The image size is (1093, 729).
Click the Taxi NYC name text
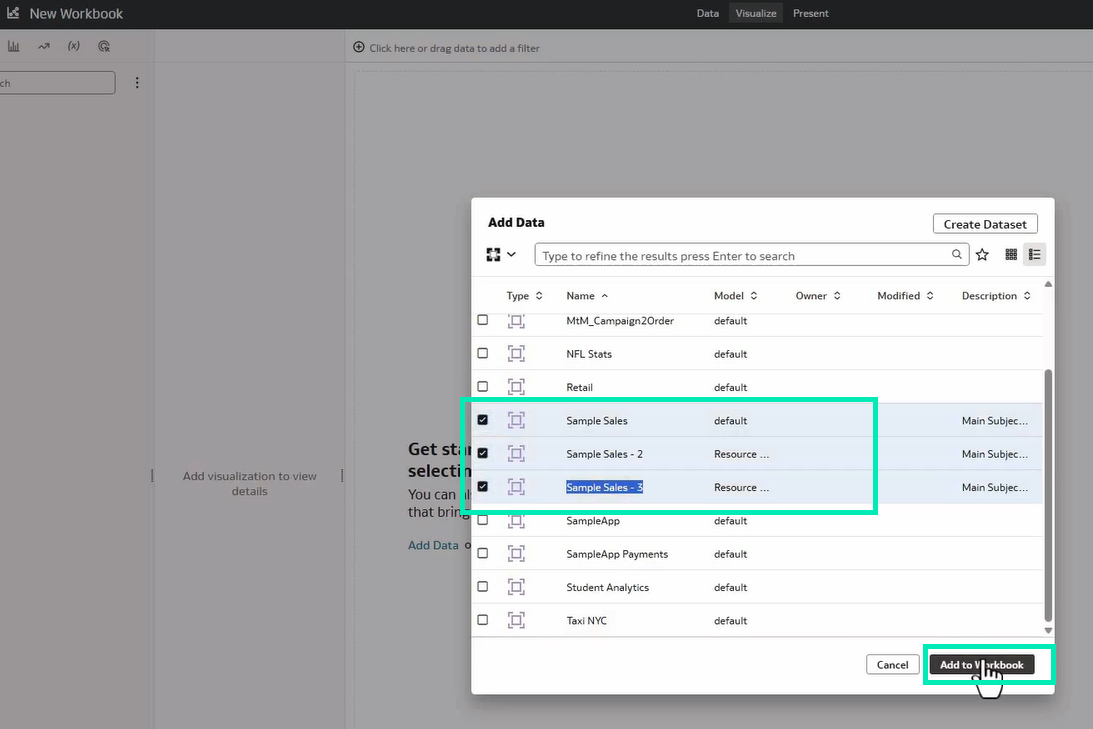(586, 621)
